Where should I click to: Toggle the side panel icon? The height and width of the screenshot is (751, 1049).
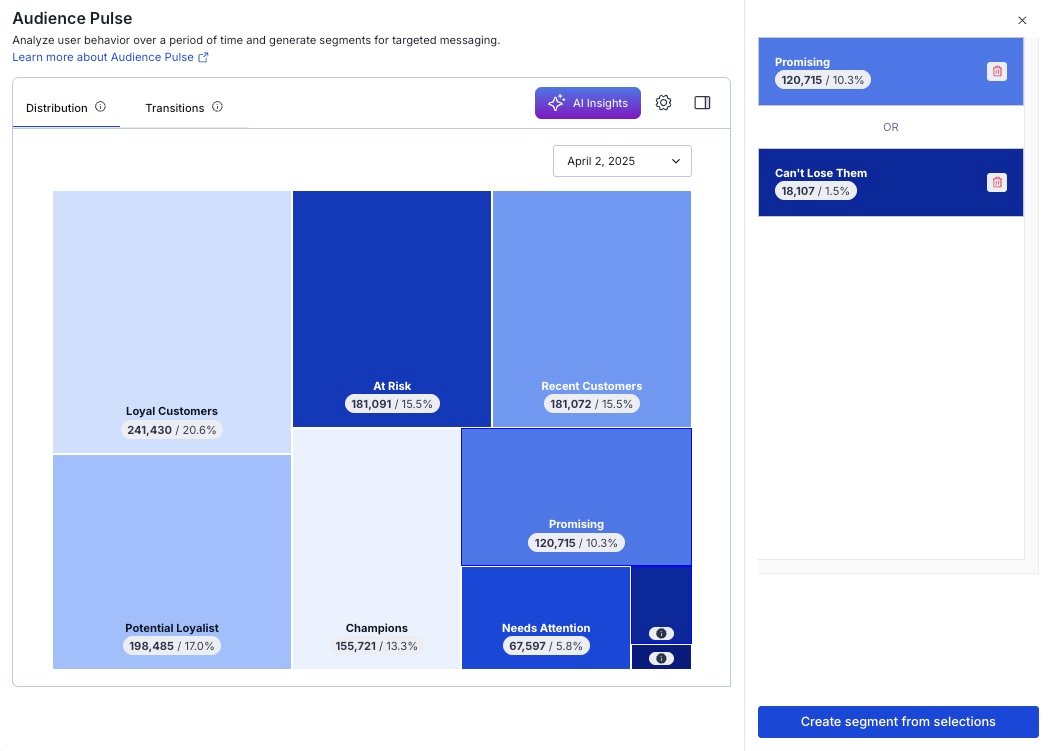click(x=702, y=103)
